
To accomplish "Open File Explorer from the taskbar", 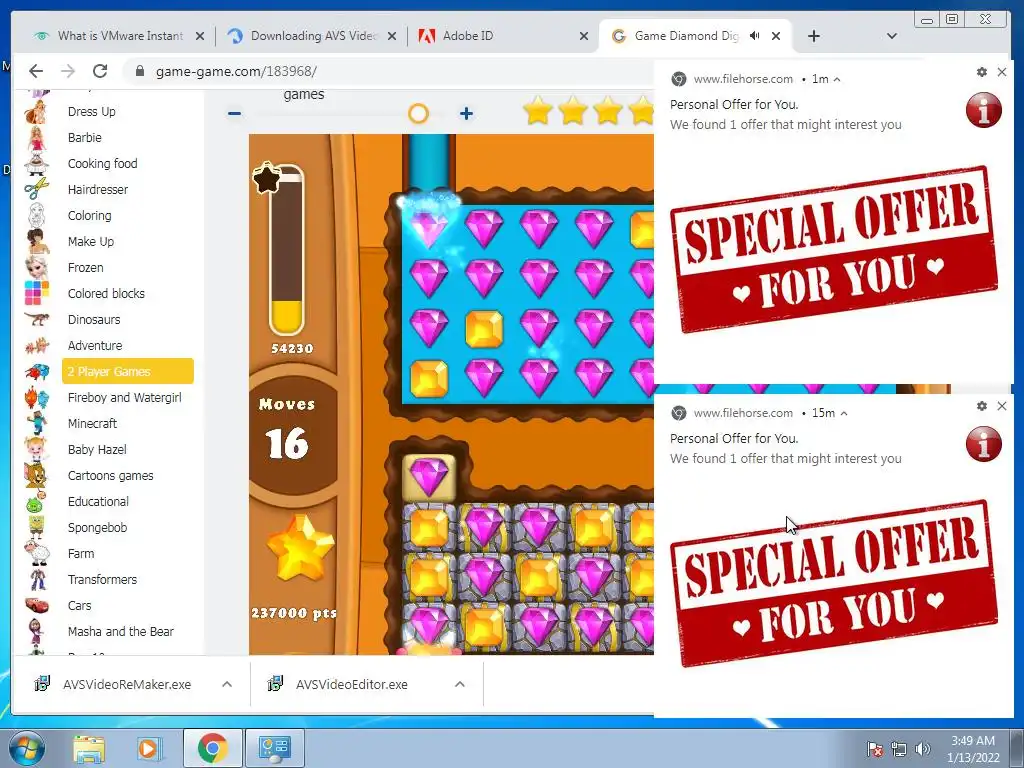I will point(89,748).
